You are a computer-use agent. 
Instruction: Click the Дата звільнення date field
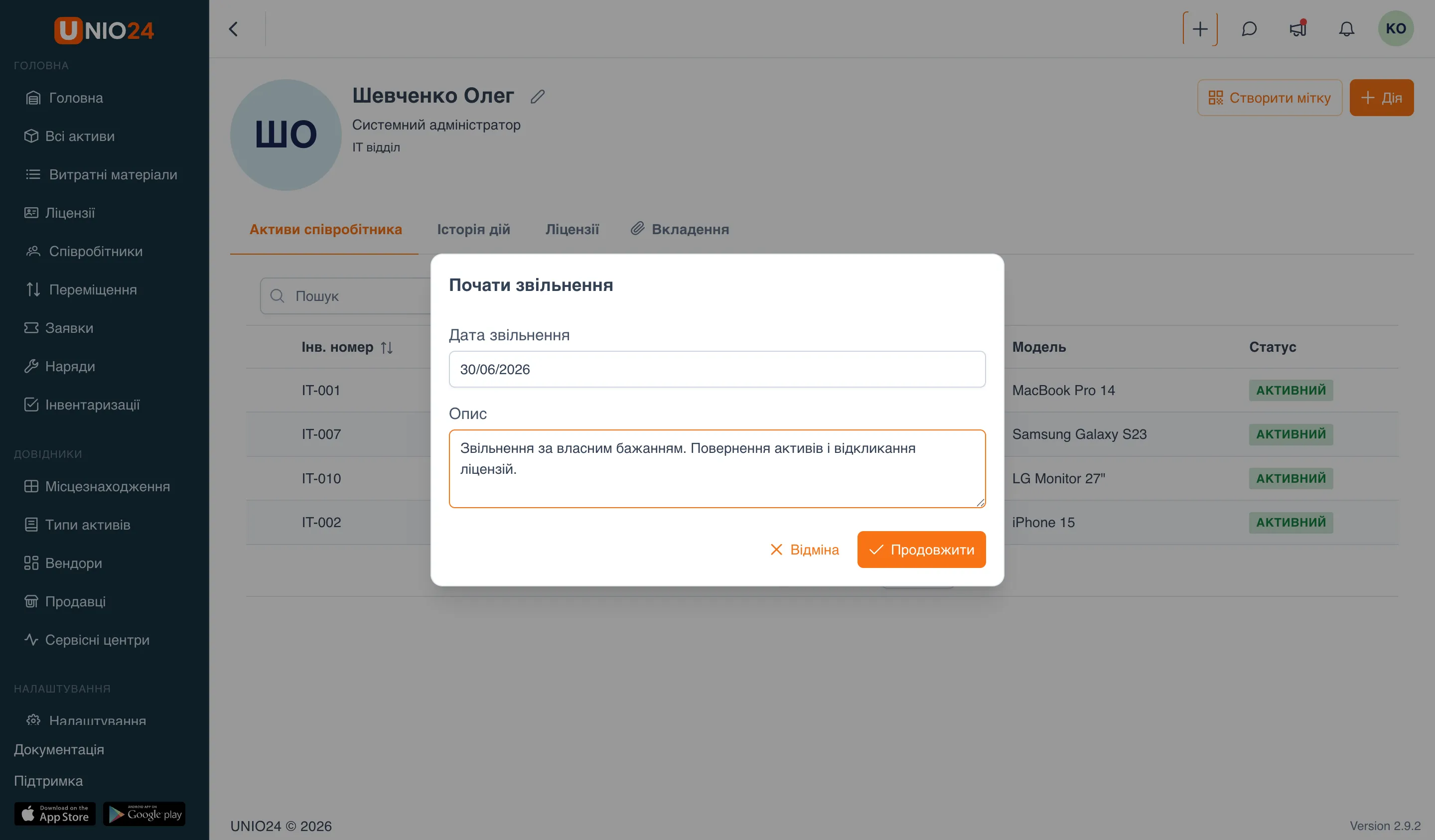point(717,369)
